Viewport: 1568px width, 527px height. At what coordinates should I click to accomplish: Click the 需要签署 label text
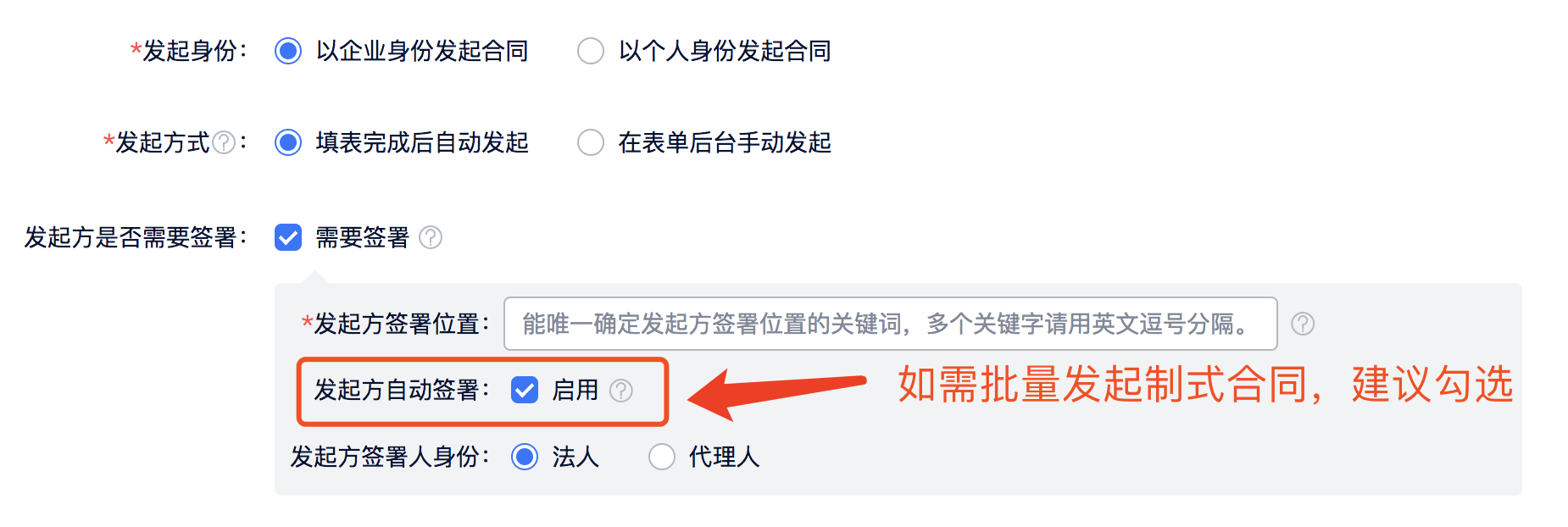point(363,237)
